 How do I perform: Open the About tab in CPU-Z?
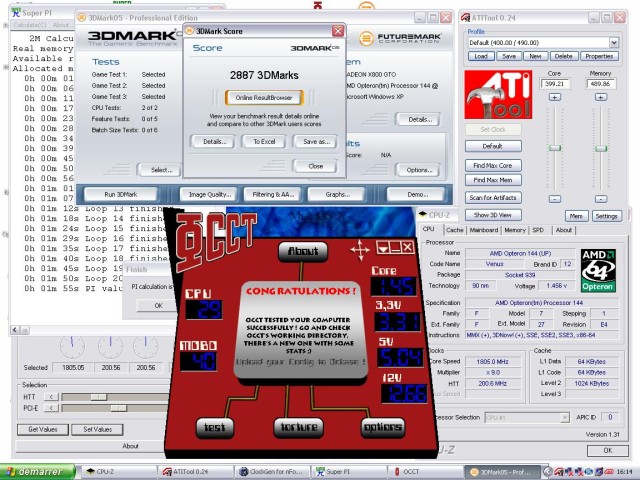click(x=564, y=230)
